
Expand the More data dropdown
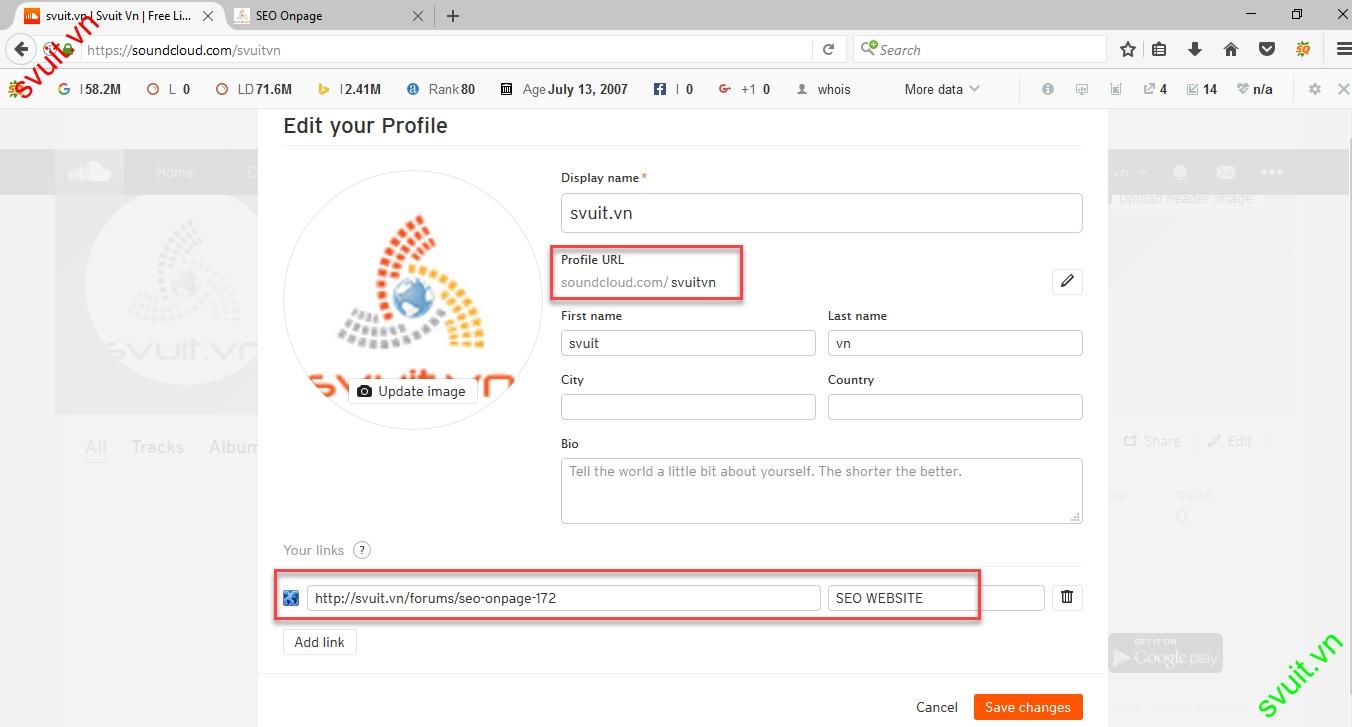[942, 89]
